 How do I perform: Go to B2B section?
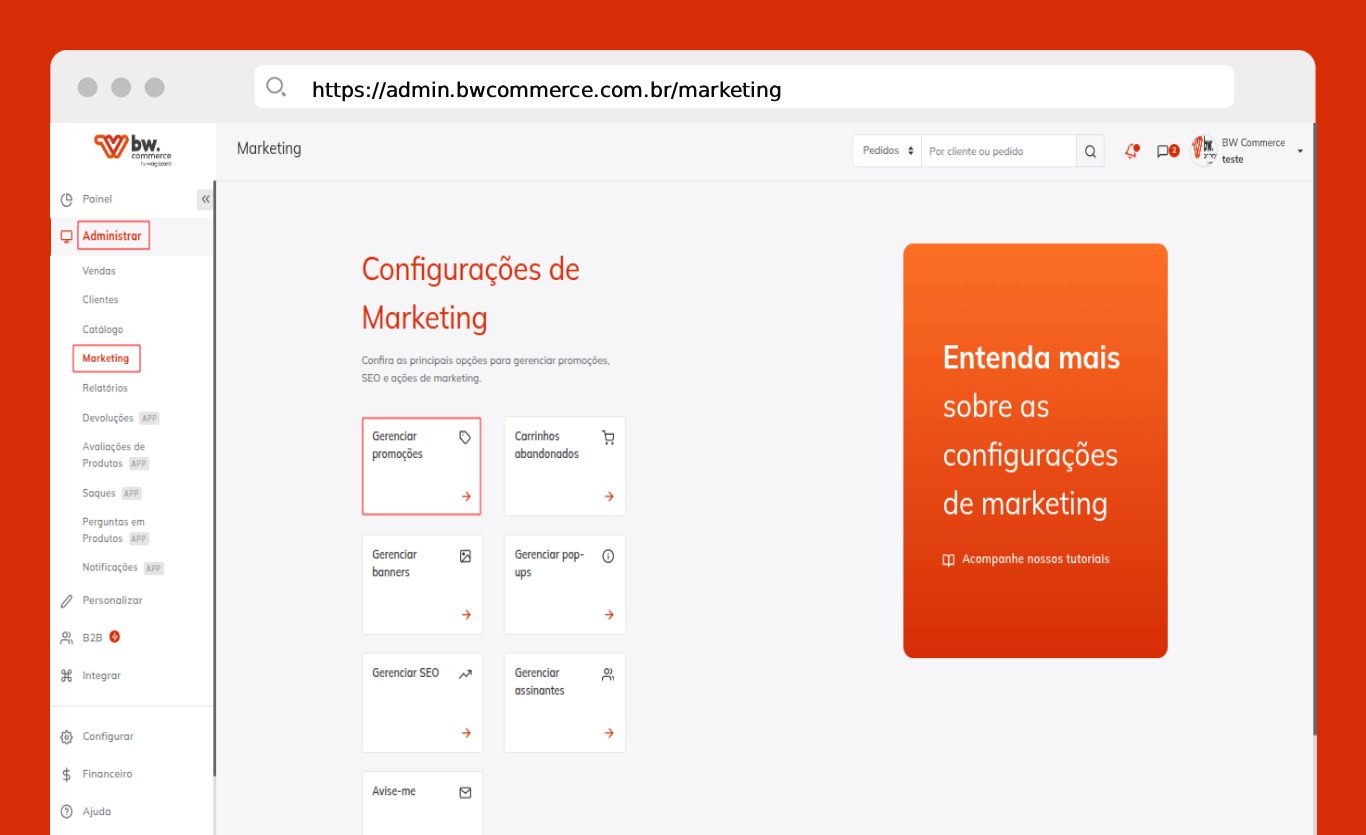[92, 638]
